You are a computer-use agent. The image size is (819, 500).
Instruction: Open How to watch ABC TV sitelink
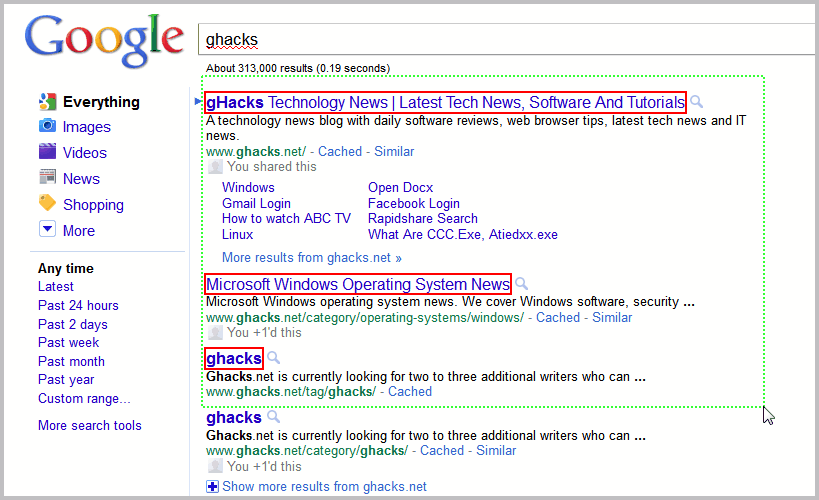point(286,218)
